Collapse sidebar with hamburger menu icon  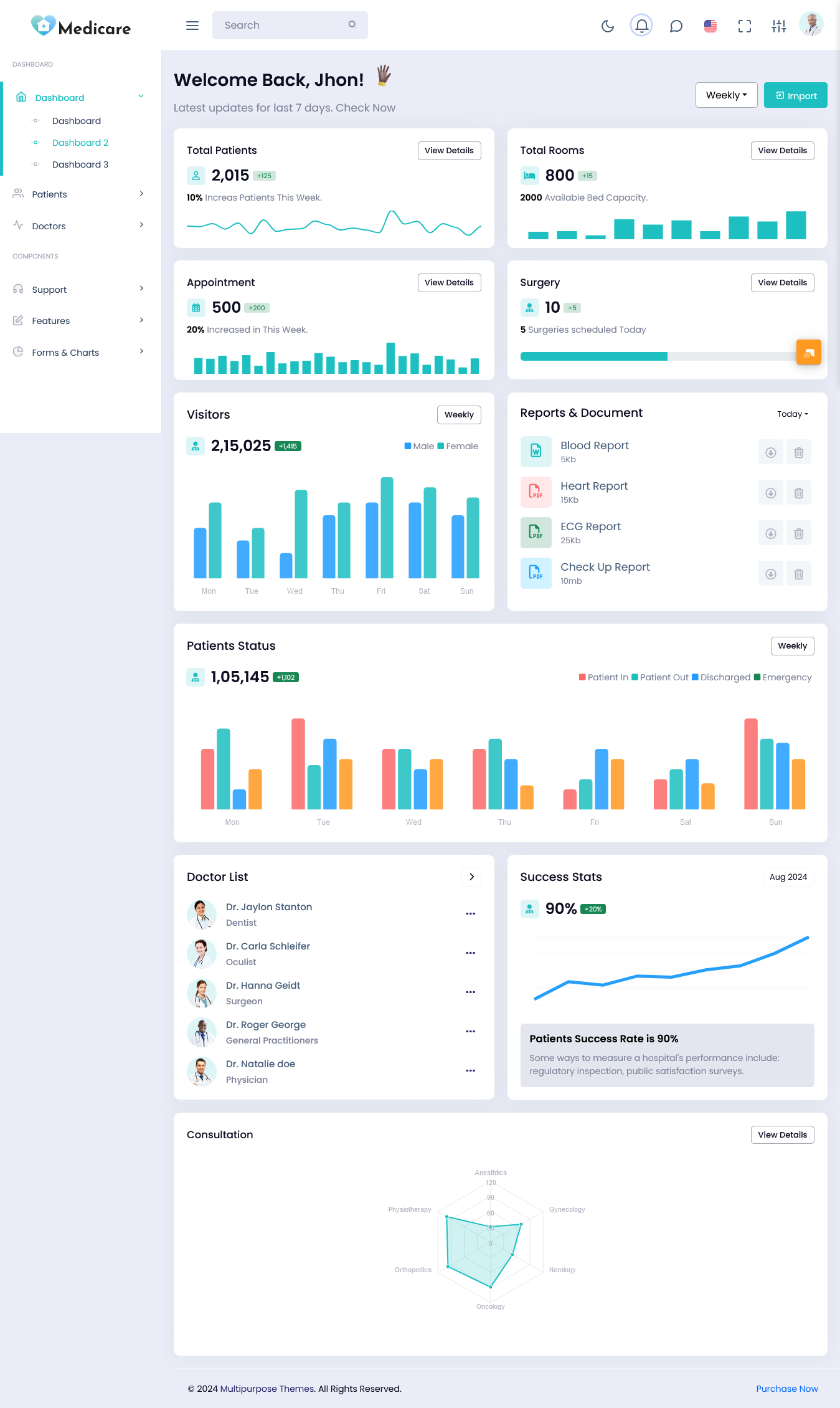(x=192, y=26)
